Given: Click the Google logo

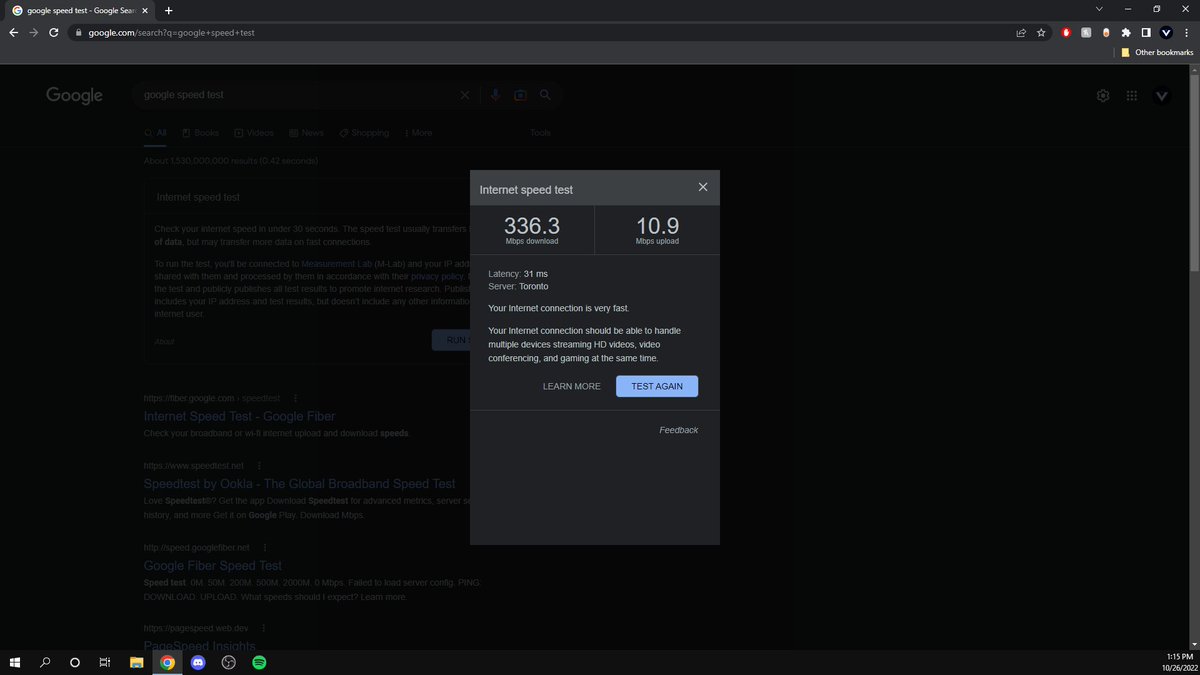Looking at the screenshot, I should (x=74, y=95).
